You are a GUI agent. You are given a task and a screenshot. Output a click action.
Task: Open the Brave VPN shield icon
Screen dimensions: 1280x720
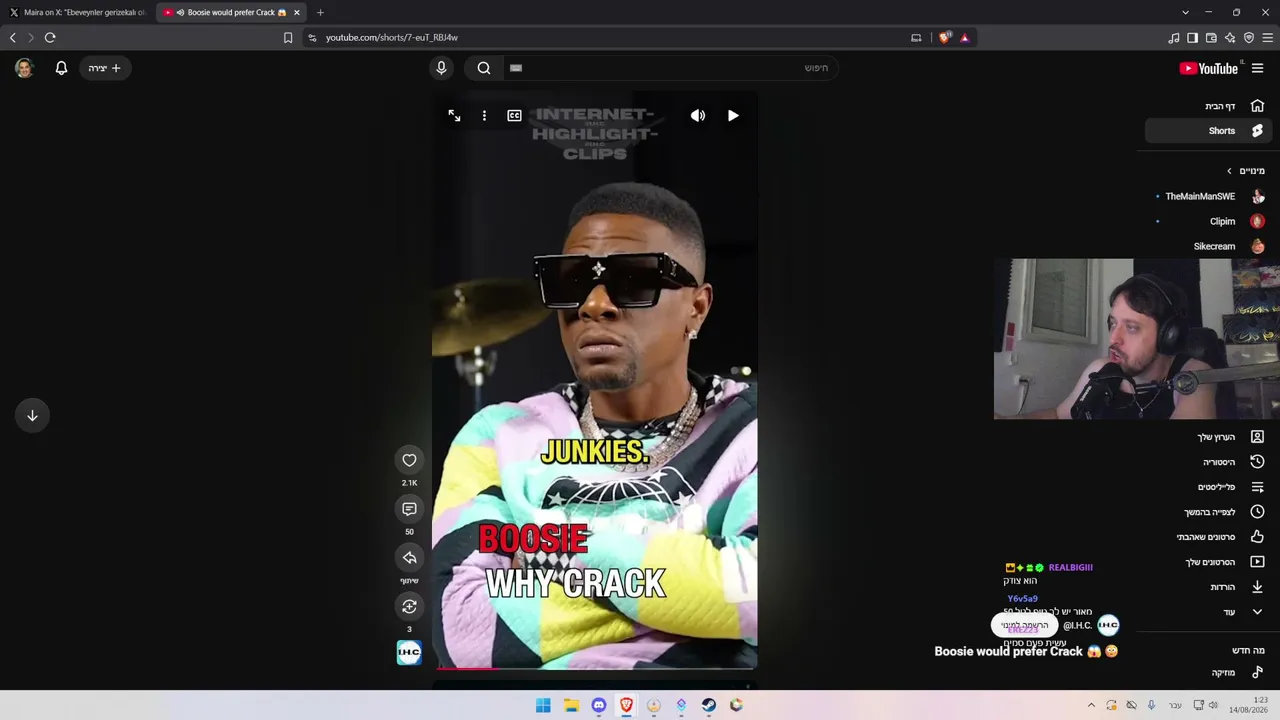tap(1249, 38)
